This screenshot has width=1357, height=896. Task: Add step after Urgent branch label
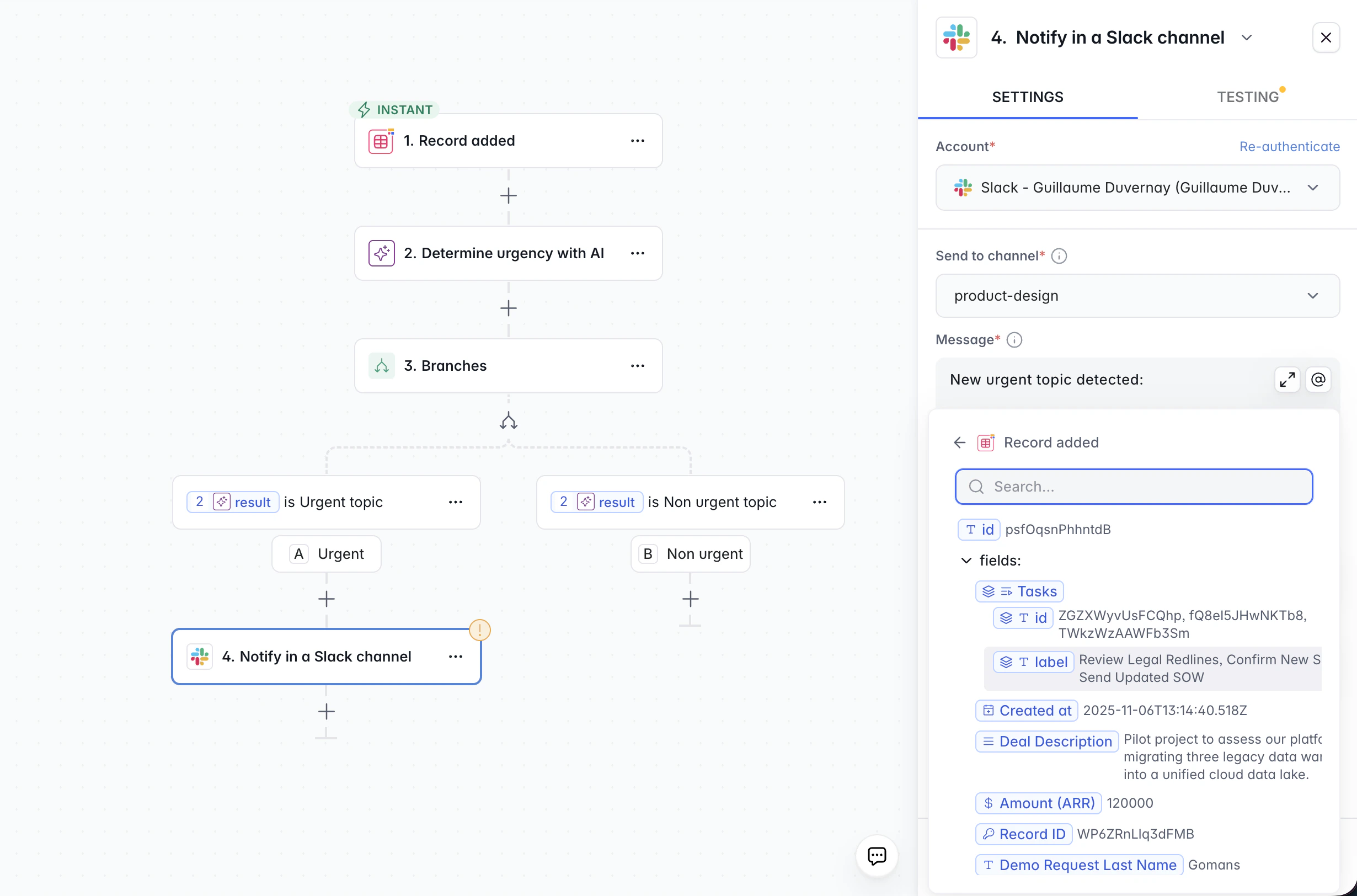pyautogui.click(x=326, y=598)
